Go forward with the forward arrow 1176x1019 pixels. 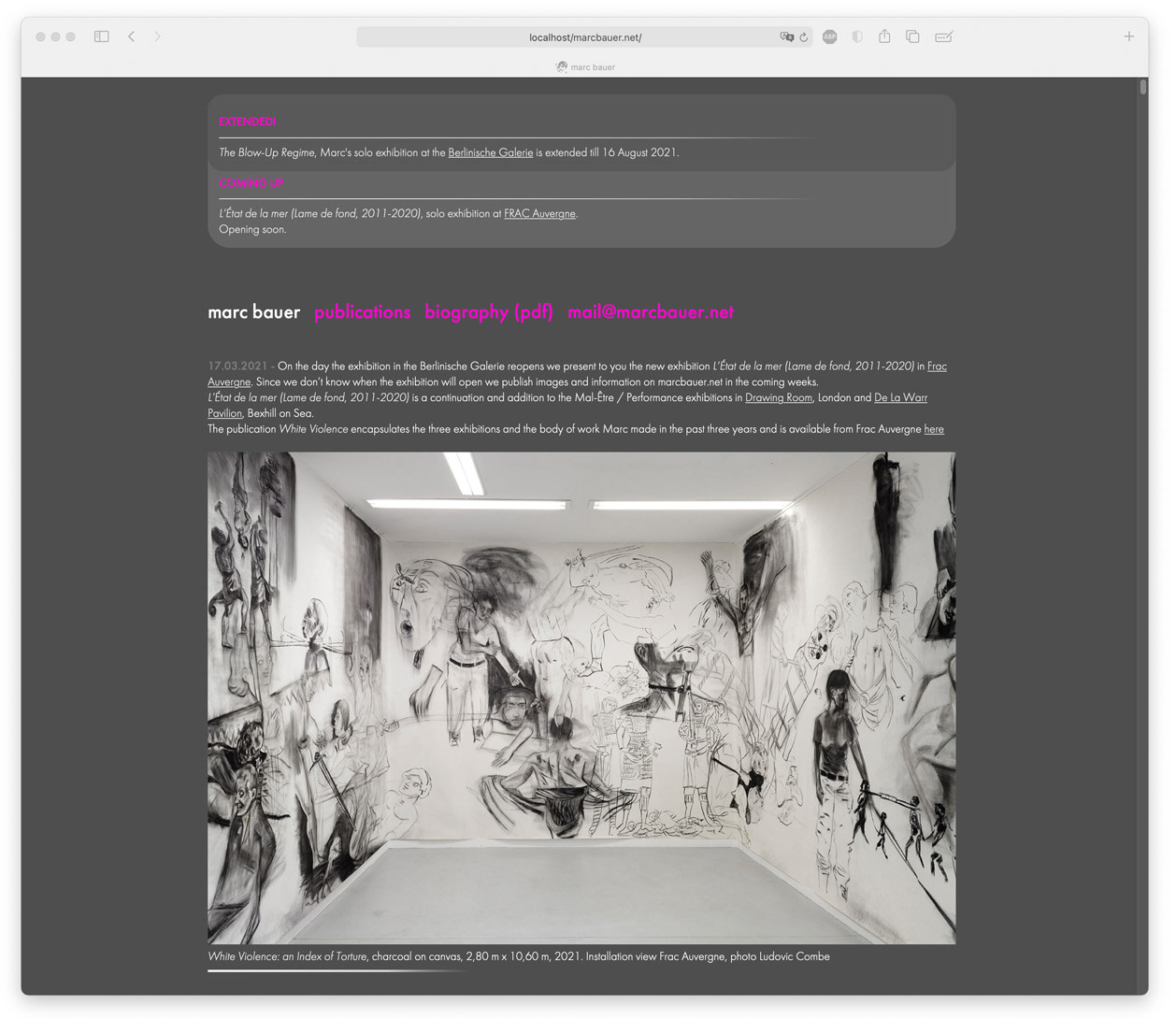(x=157, y=36)
